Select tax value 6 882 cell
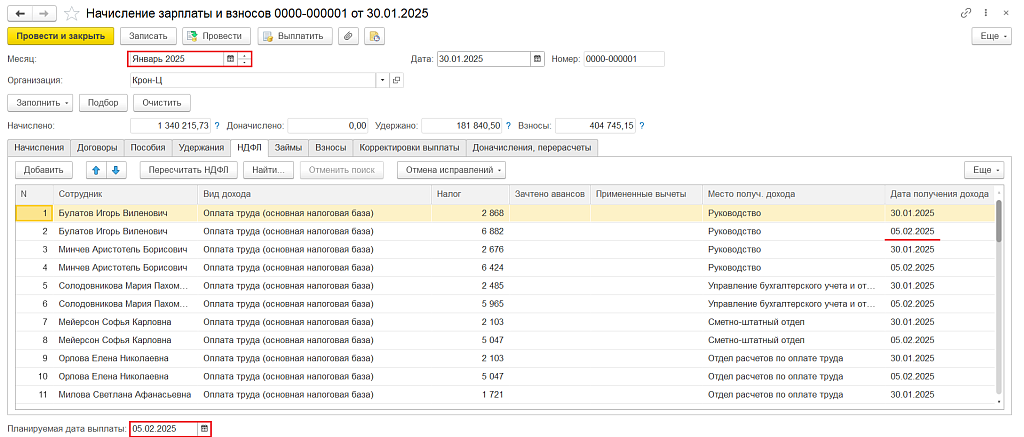Image resolution: width=1024 pixels, height=437 pixels. click(x=470, y=231)
